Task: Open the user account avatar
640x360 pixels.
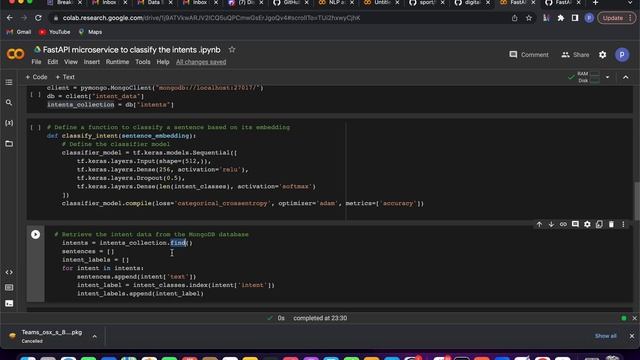Action: (x=622, y=55)
